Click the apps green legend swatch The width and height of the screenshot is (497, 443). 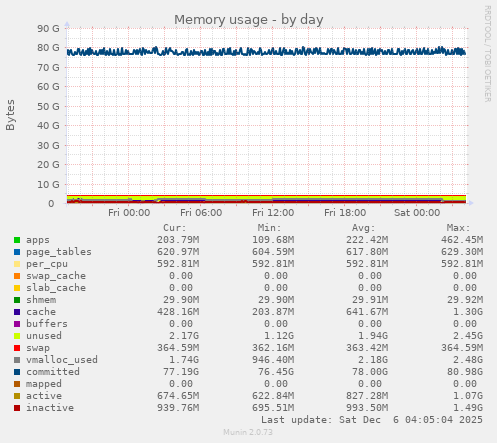pyautogui.click(x=17, y=240)
